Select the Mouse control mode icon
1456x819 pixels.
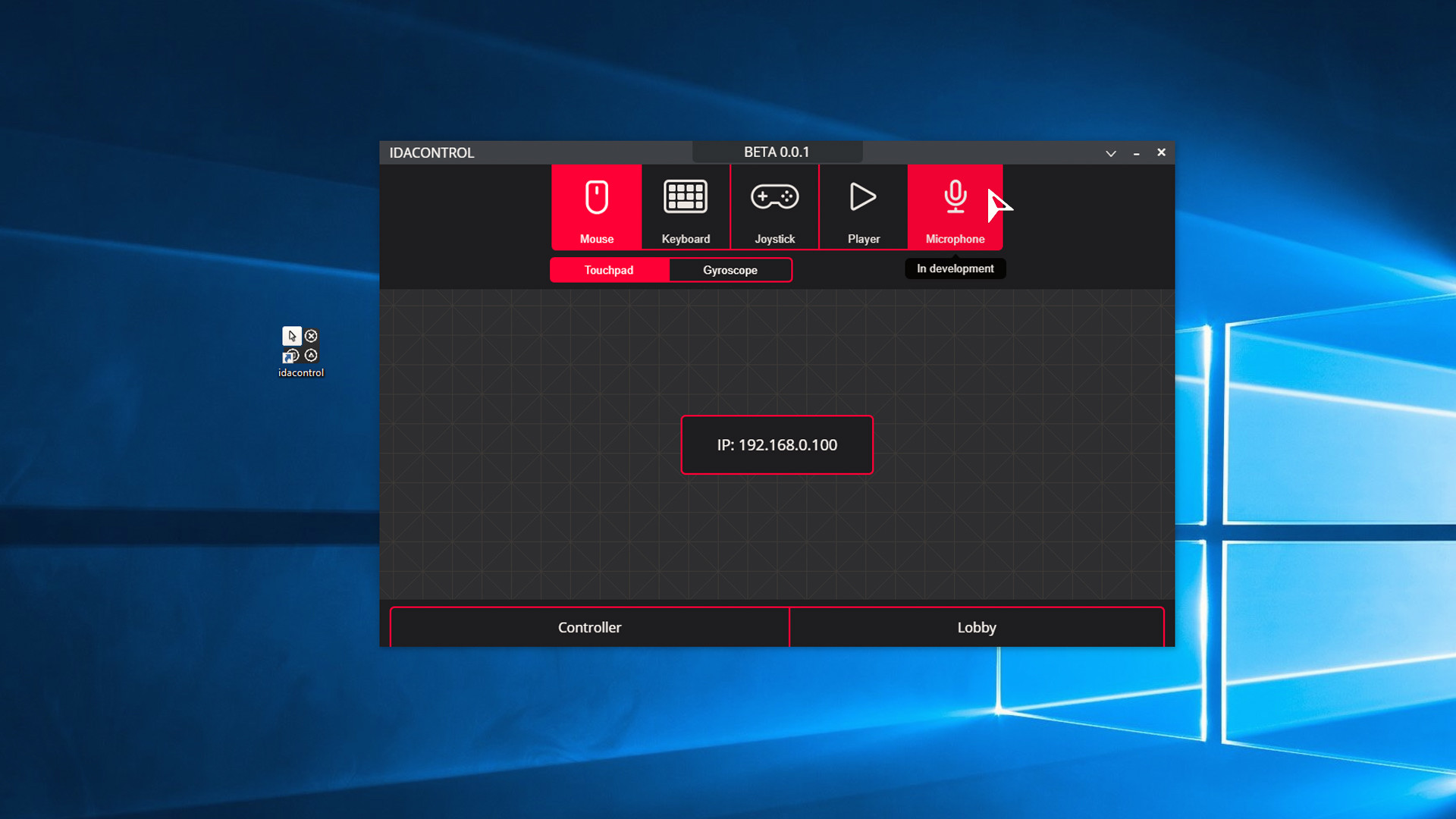click(x=597, y=198)
